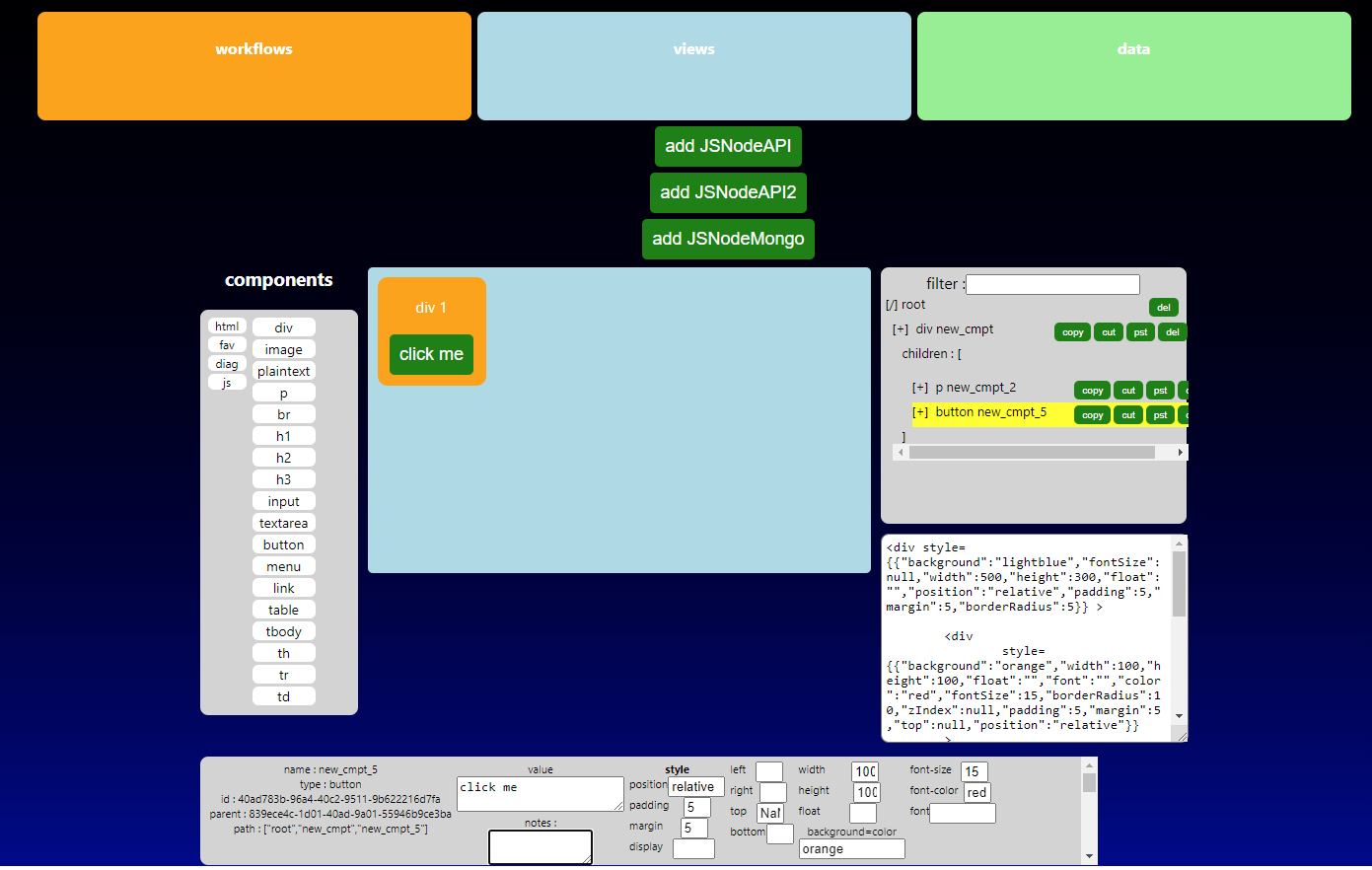Select the fav components category
This screenshot has width=1372, height=870.
click(227, 345)
